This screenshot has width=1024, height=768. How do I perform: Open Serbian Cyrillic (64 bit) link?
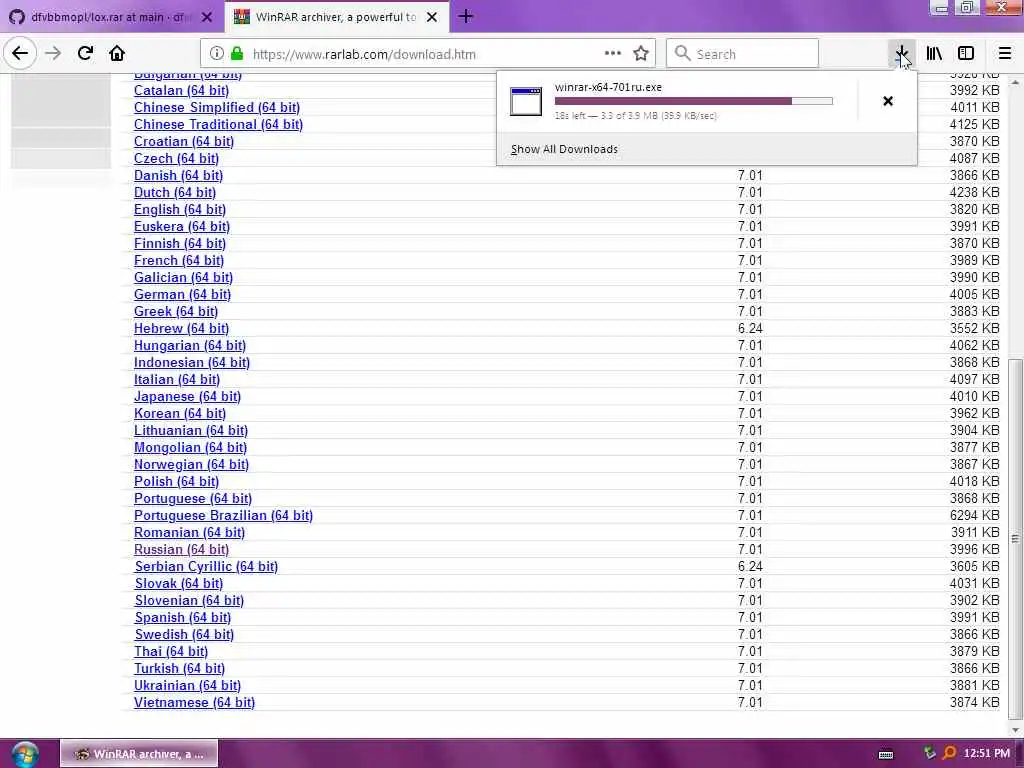coord(206,566)
